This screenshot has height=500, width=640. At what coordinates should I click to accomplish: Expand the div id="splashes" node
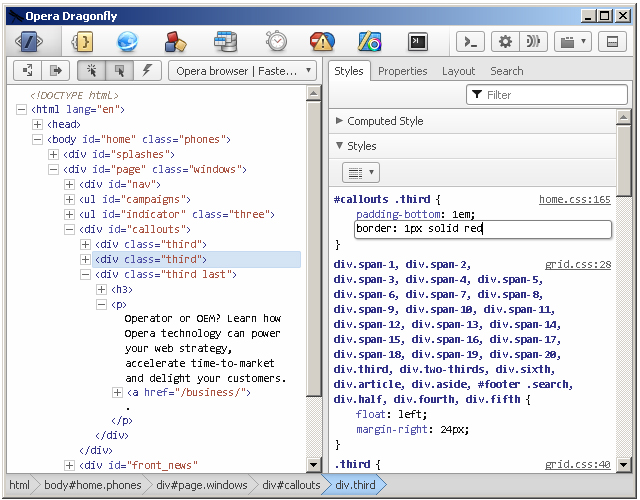tap(53, 154)
